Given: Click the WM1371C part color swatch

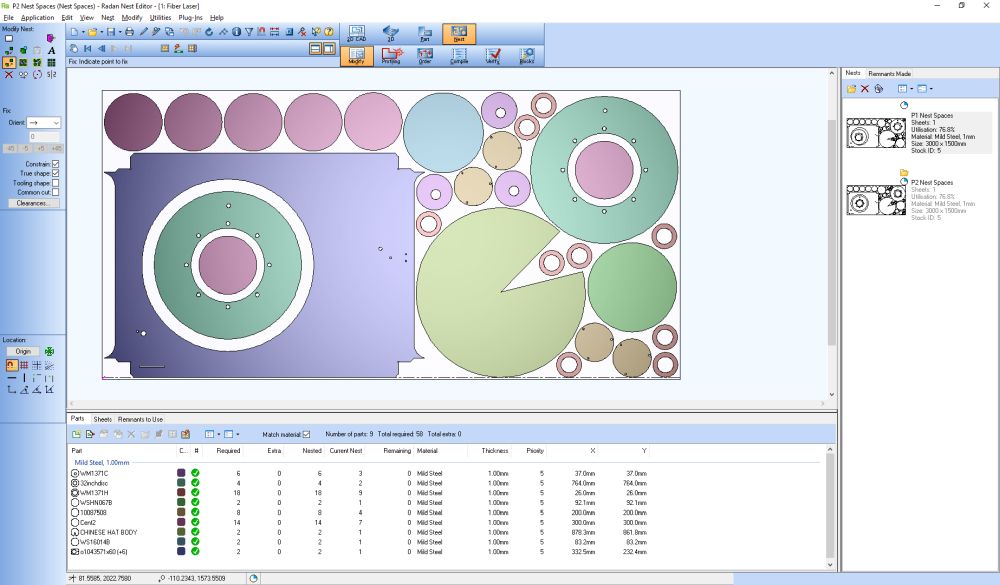Looking at the screenshot, I should 181,473.
